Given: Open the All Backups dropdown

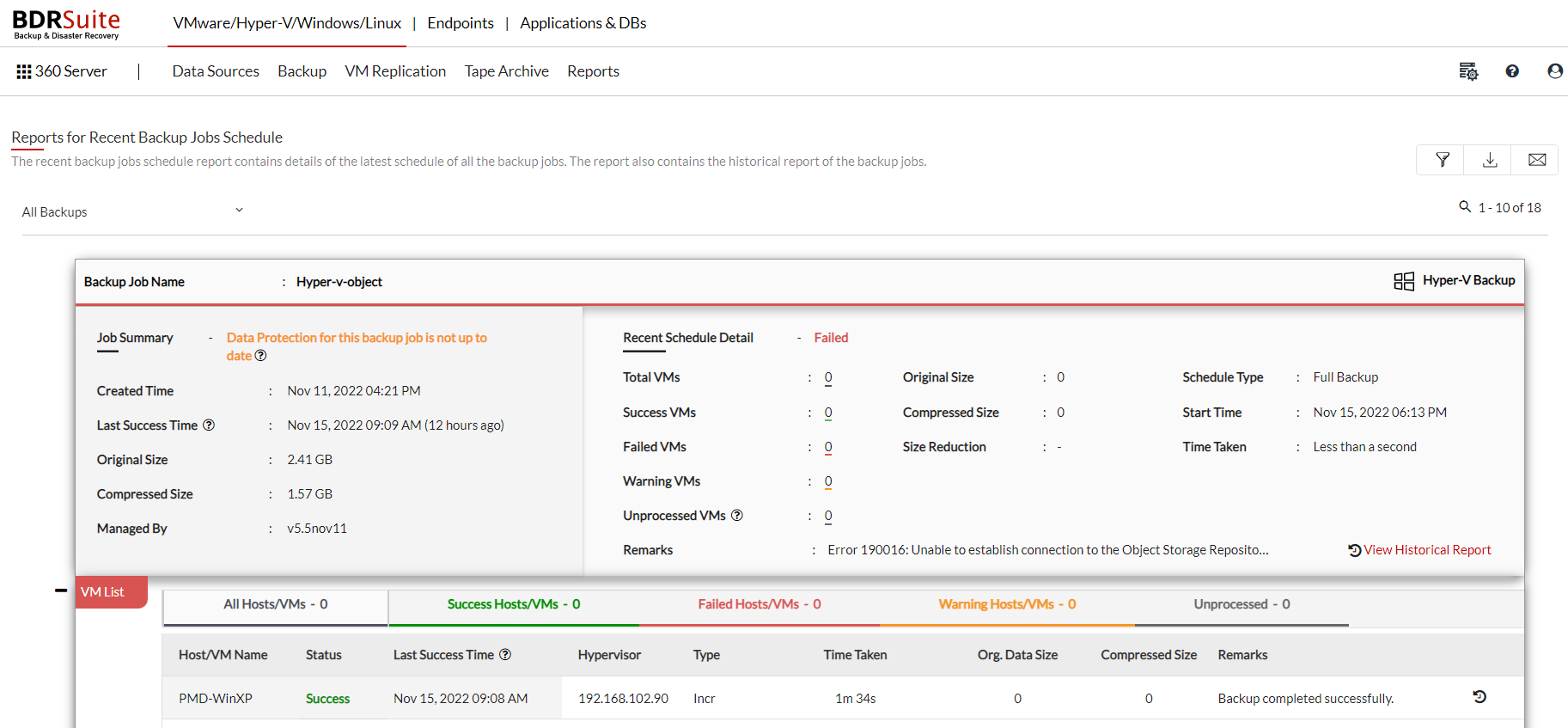Looking at the screenshot, I should (x=133, y=211).
